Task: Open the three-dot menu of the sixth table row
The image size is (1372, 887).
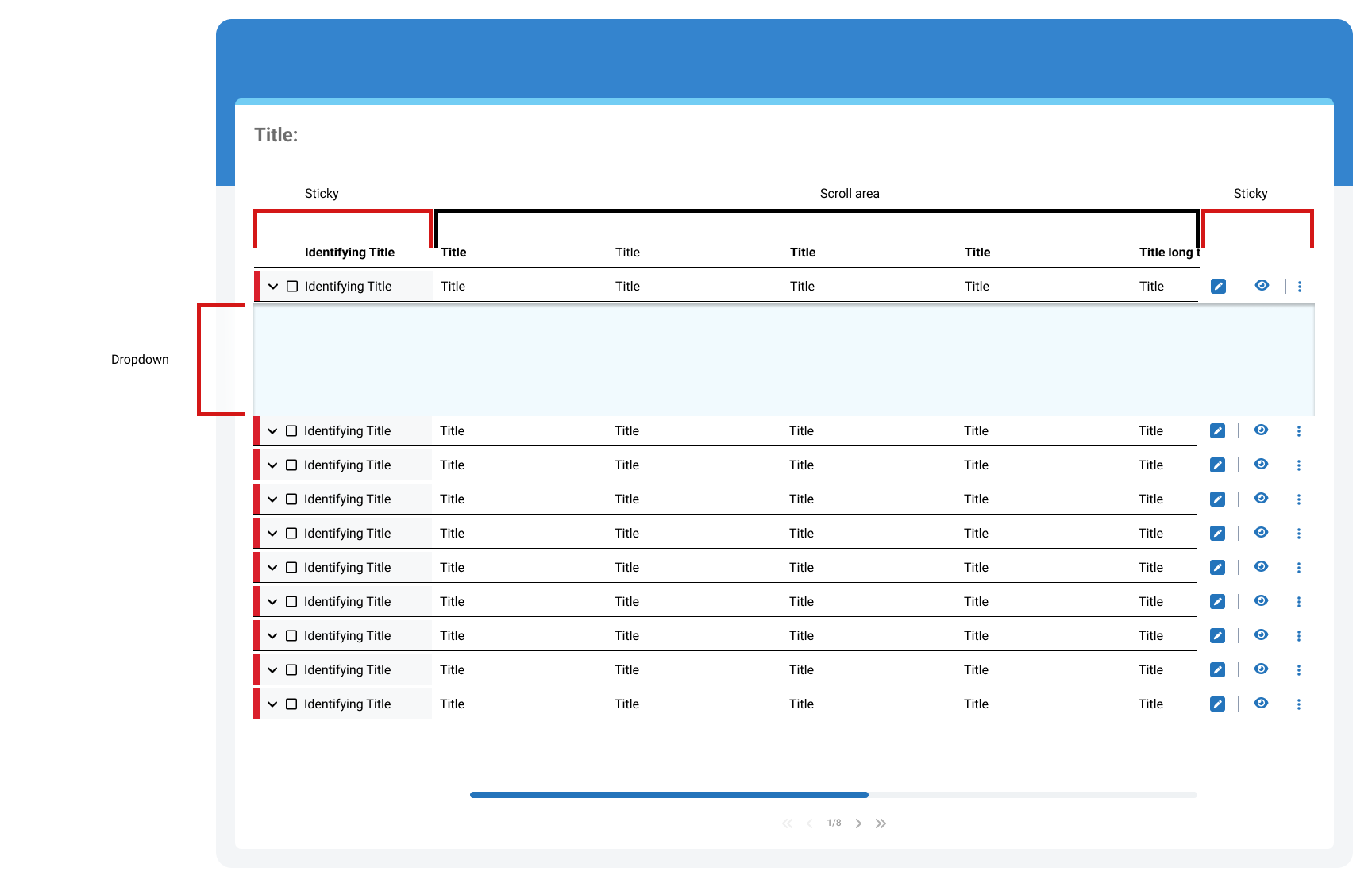Action: pyautogui.click(x=1299, y=568)
